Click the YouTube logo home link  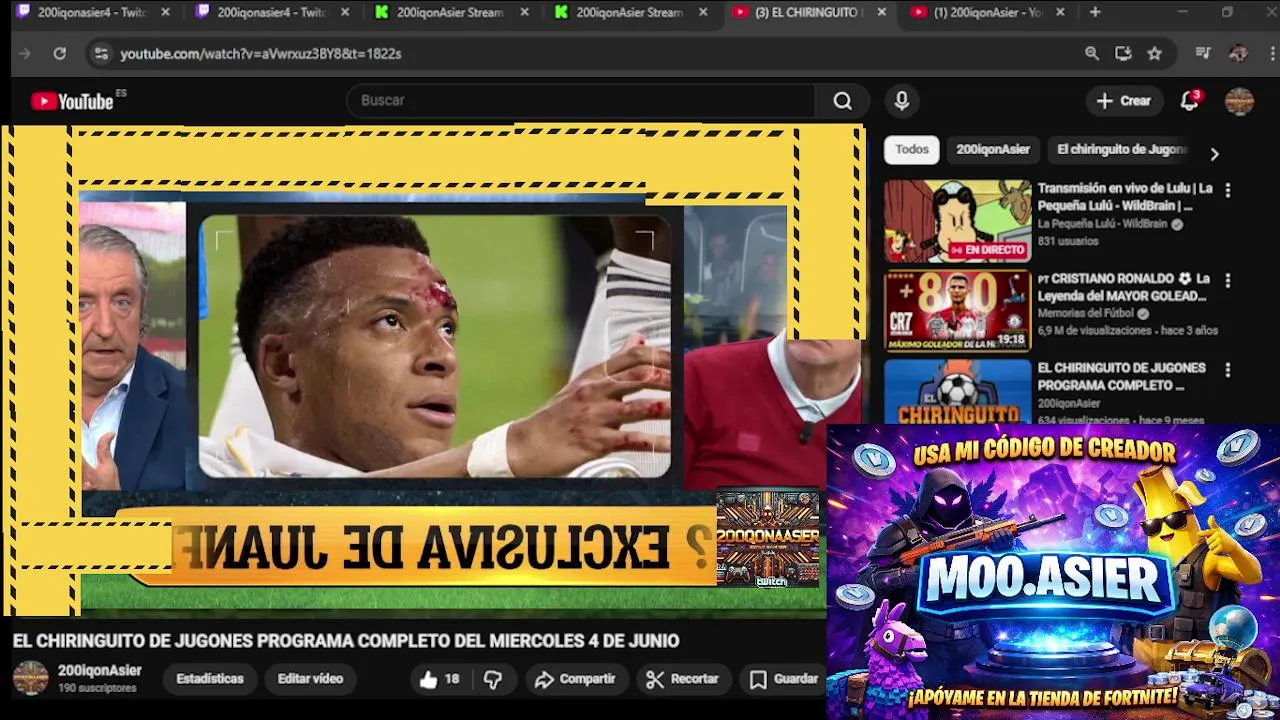click(72, 101)
